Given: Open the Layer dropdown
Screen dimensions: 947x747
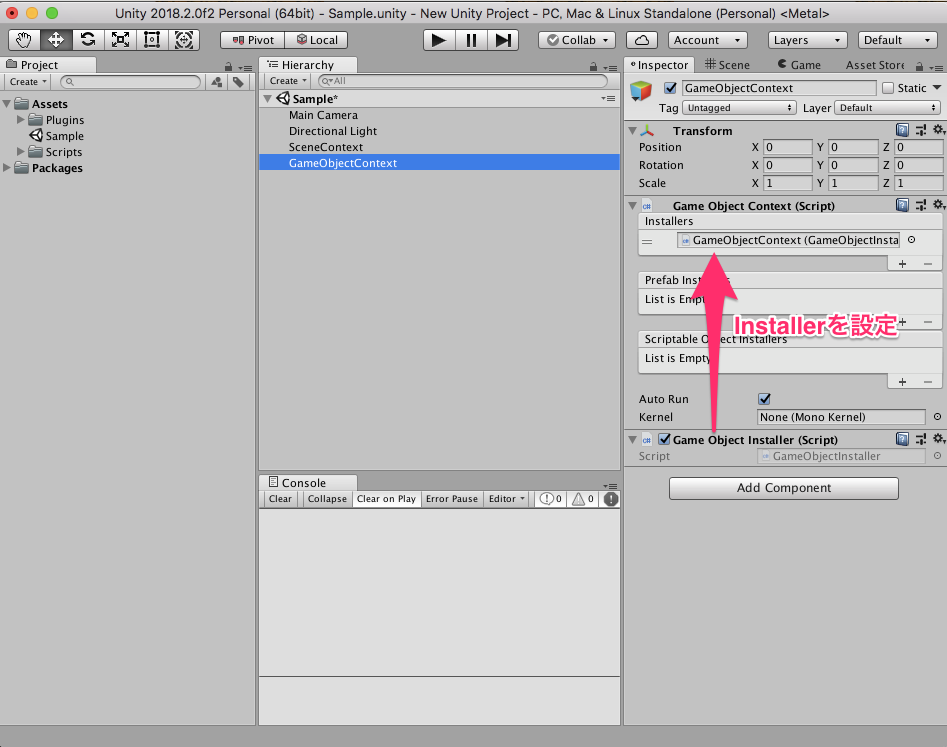Looking at the screenshot, I should tap(887, 107).
